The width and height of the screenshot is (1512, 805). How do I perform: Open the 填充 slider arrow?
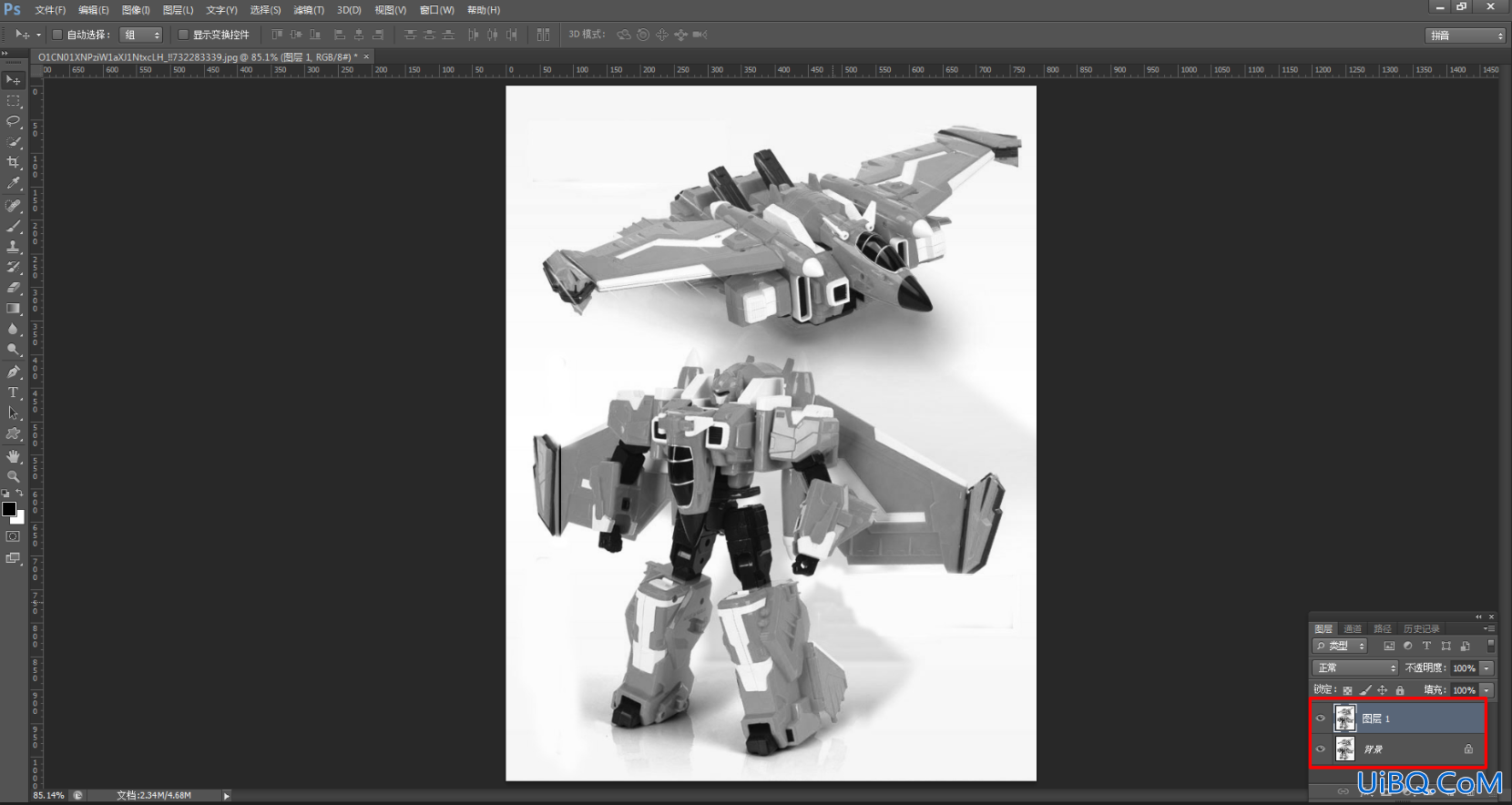1486,690
